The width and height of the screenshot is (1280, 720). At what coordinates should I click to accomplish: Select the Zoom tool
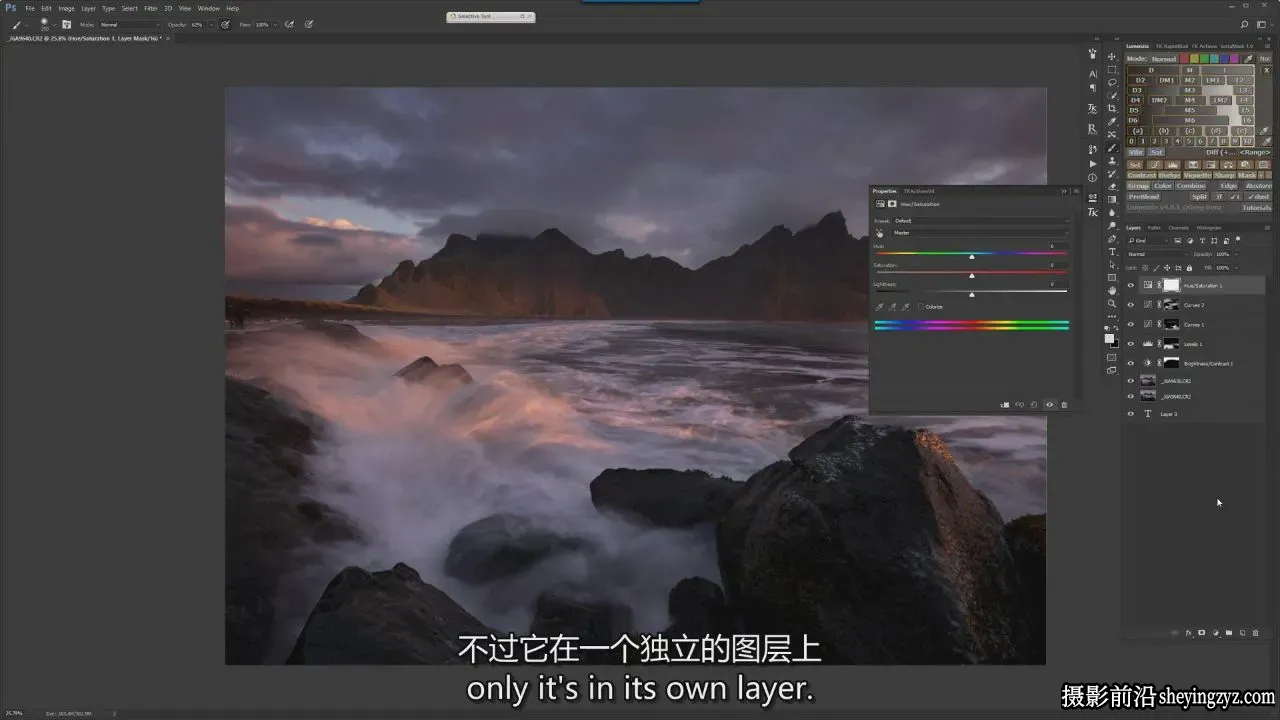[x=1112, y=303]
